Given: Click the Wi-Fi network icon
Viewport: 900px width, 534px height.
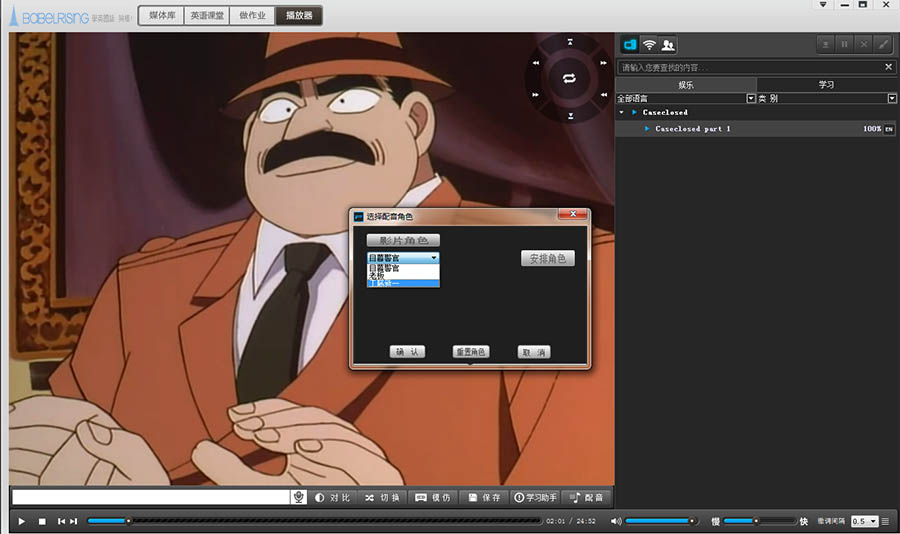Looking at the screenshot, I should click(649, 45).
